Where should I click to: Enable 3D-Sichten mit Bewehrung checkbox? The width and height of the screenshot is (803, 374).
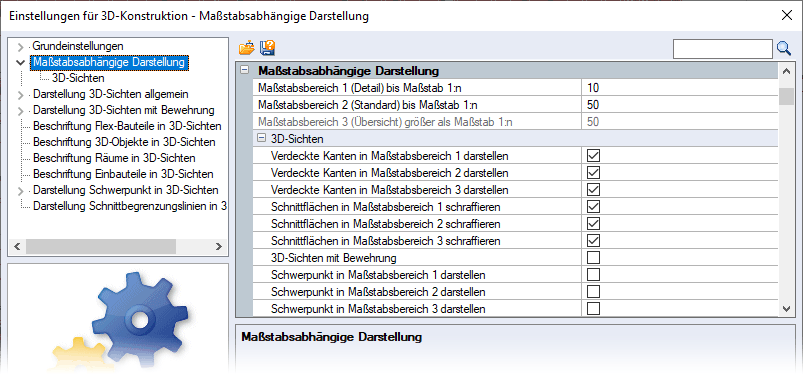coord(593,257)
